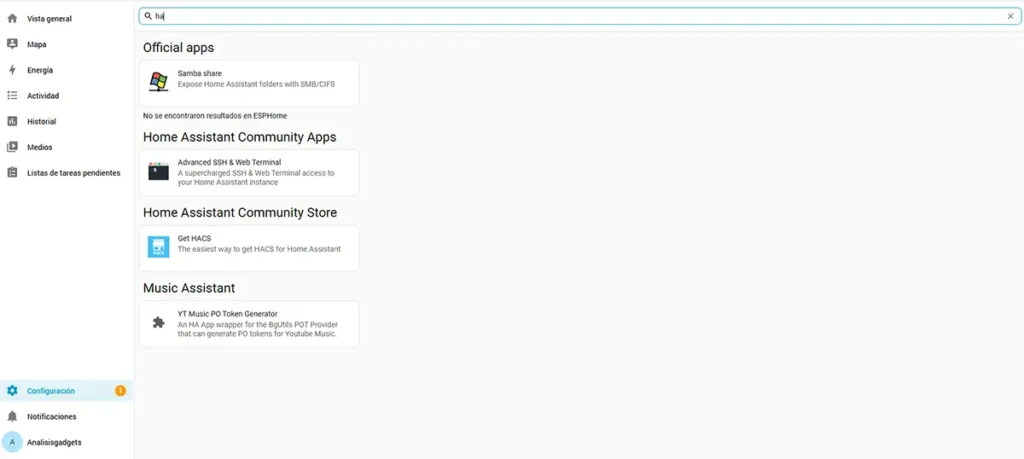
Task: Click the Get HACS store icon
Action: pyautogui.click(x=158, y=247)
